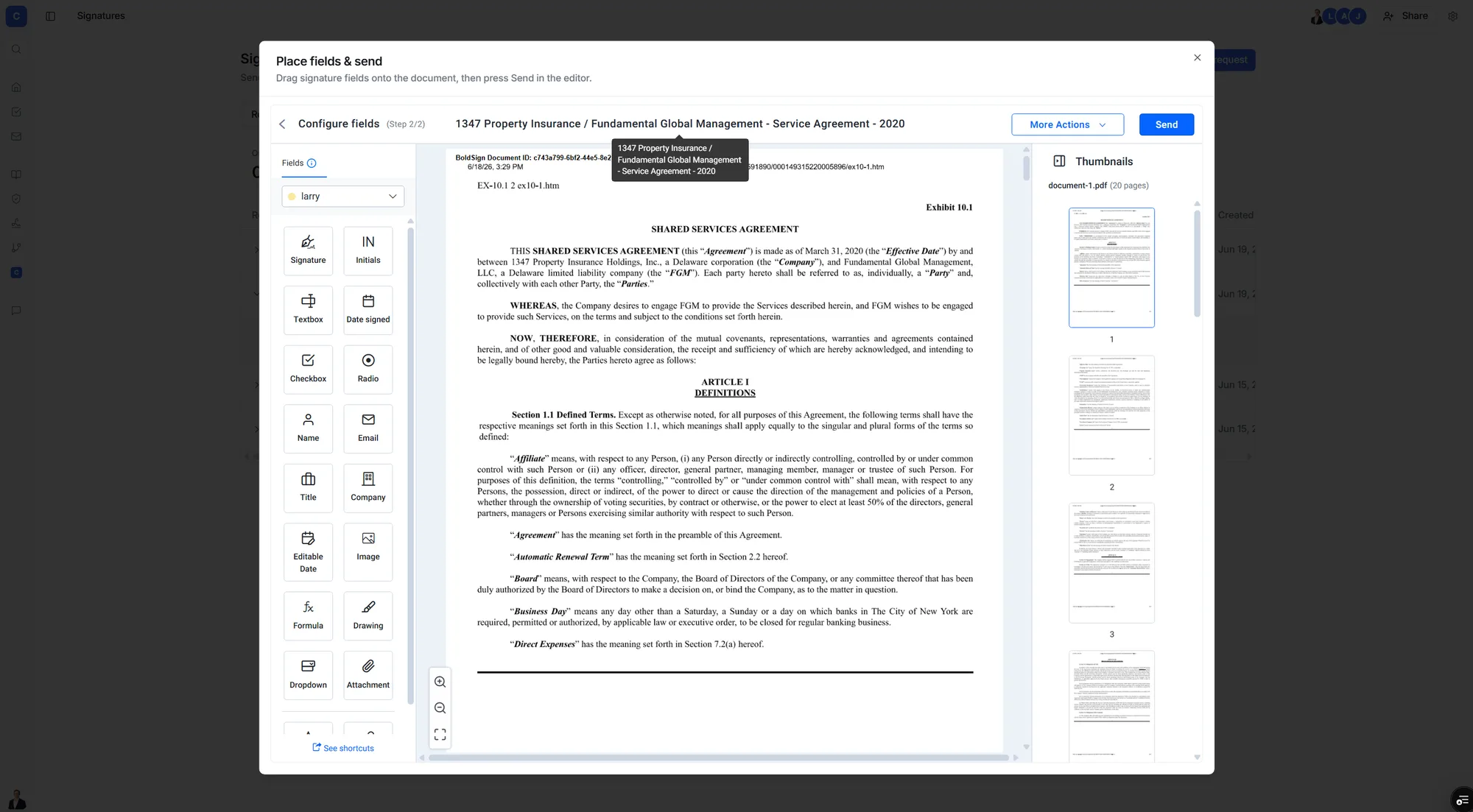1473x812 pixels.
Task: Select the Attachment field tool
Action: pyautogui.click(x=368, y=675)
